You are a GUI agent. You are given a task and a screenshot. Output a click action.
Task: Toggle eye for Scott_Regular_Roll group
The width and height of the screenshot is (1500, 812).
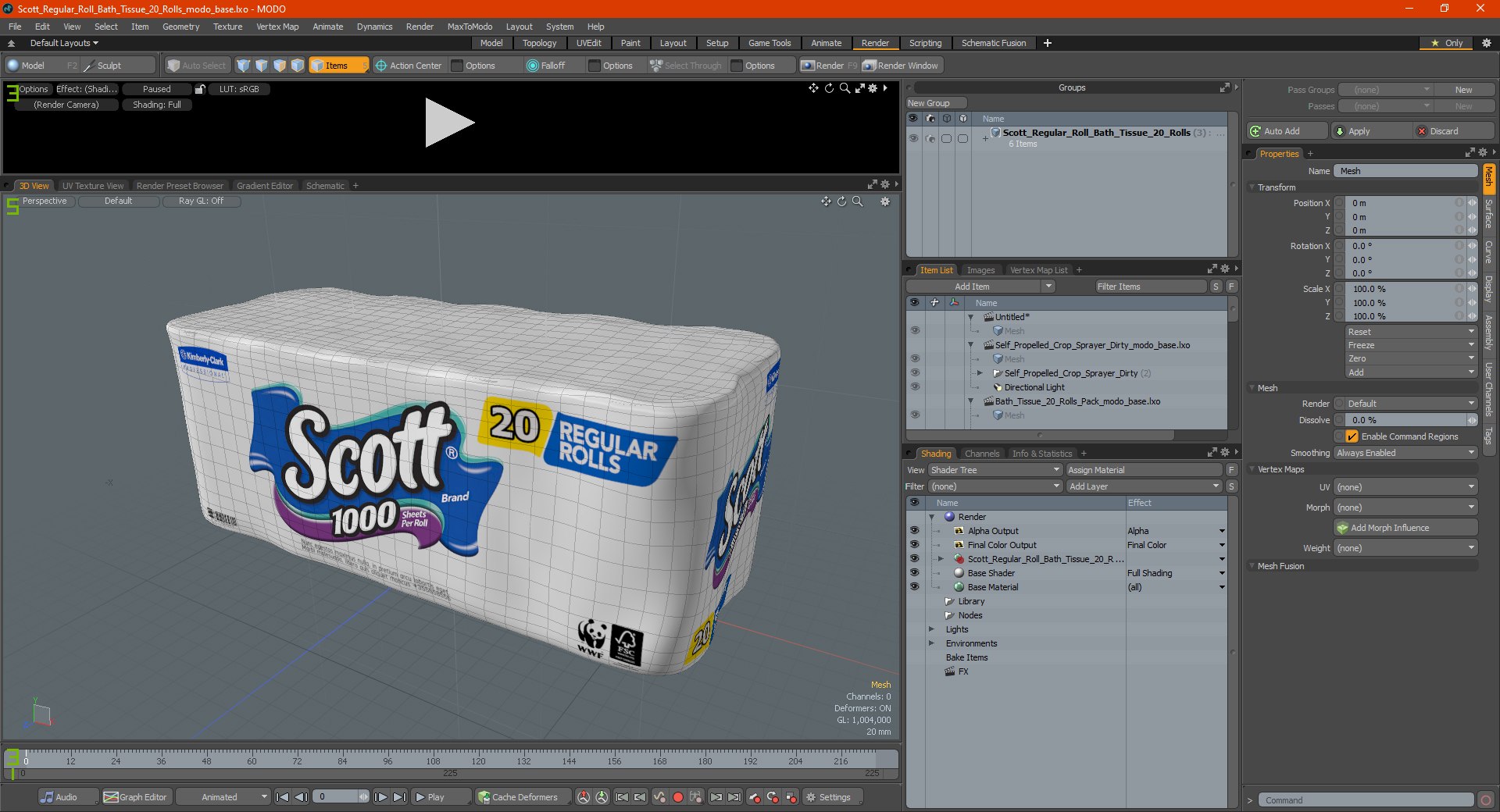click(913, 138)
